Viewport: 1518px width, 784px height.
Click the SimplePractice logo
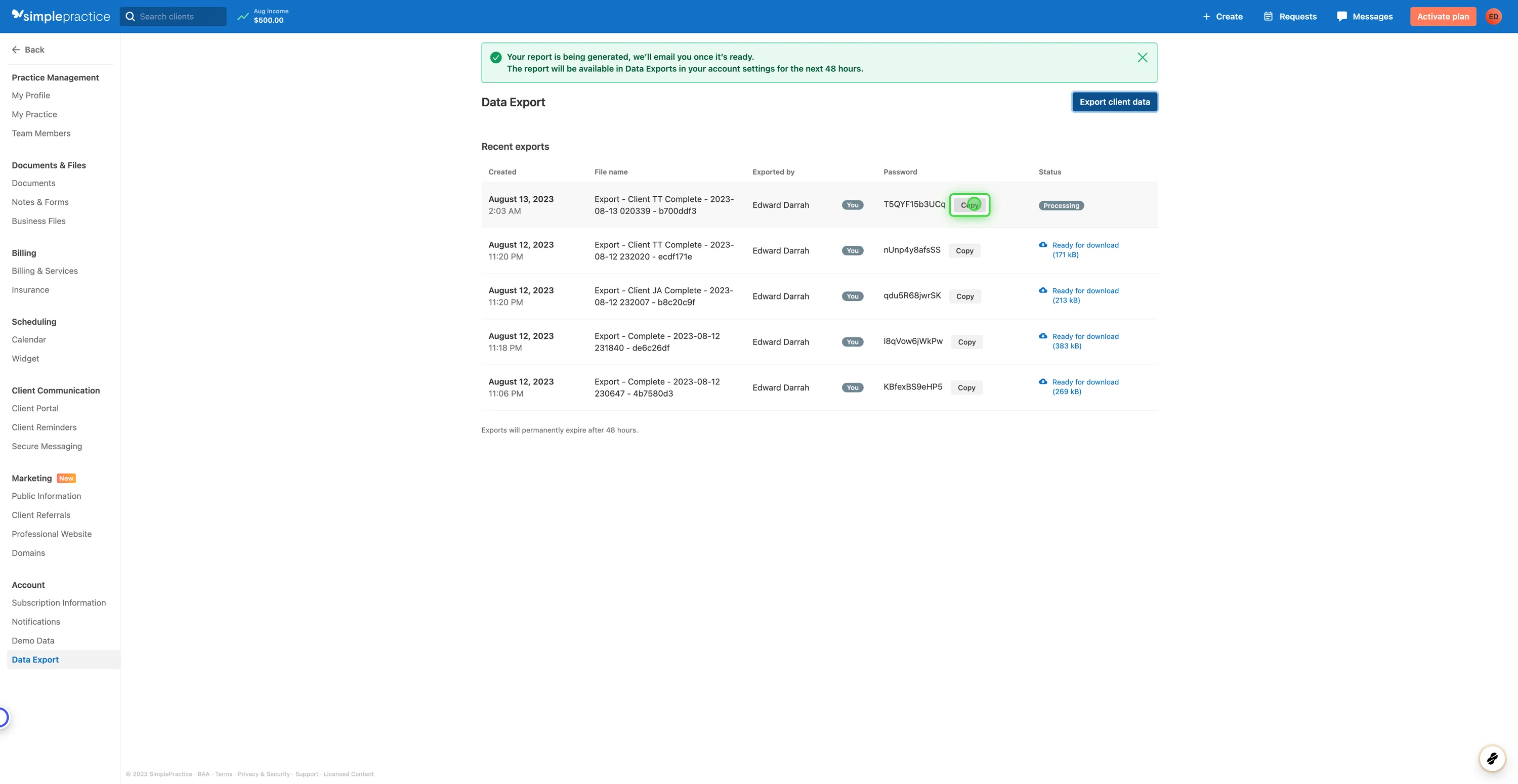pos(61,16)
